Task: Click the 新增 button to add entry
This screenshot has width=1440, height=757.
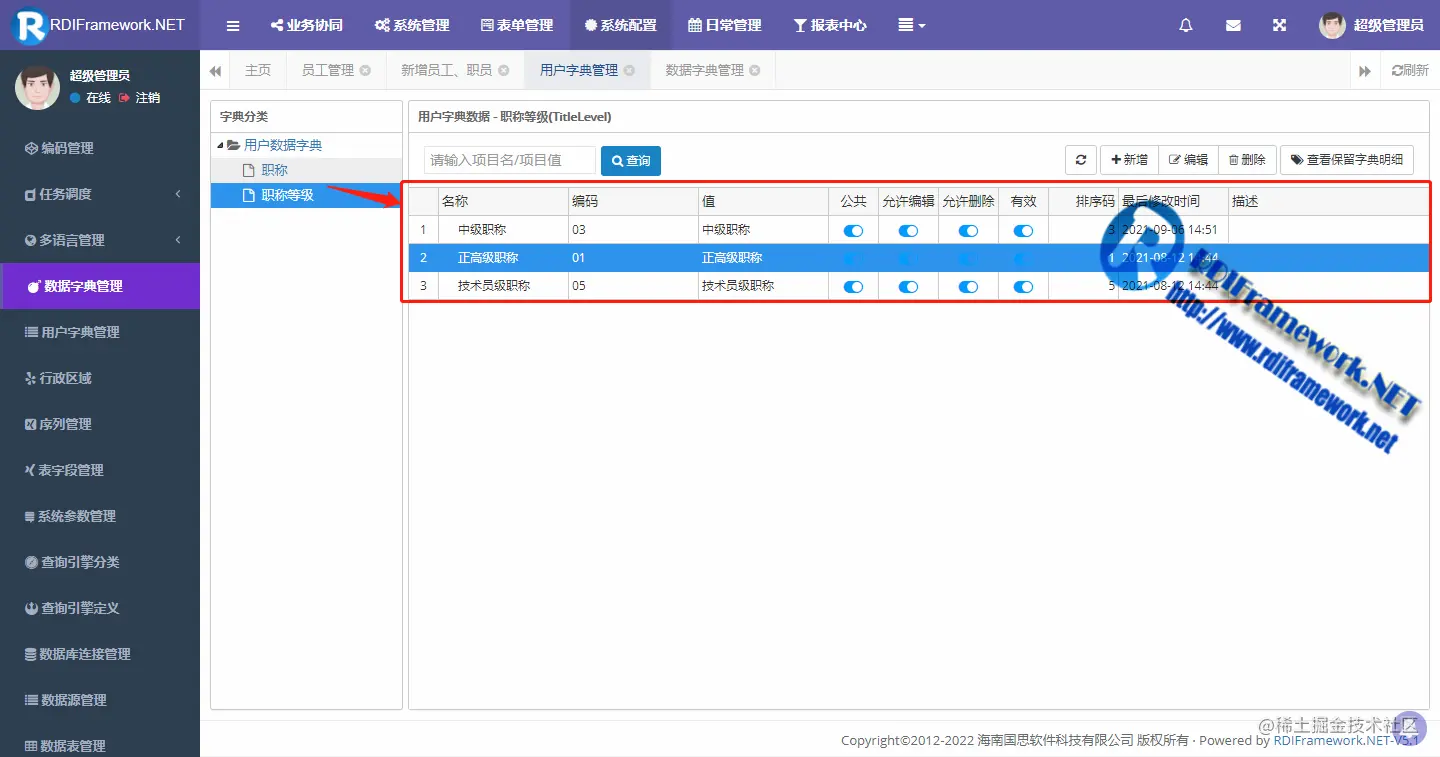Action: tap(1128, 160)
